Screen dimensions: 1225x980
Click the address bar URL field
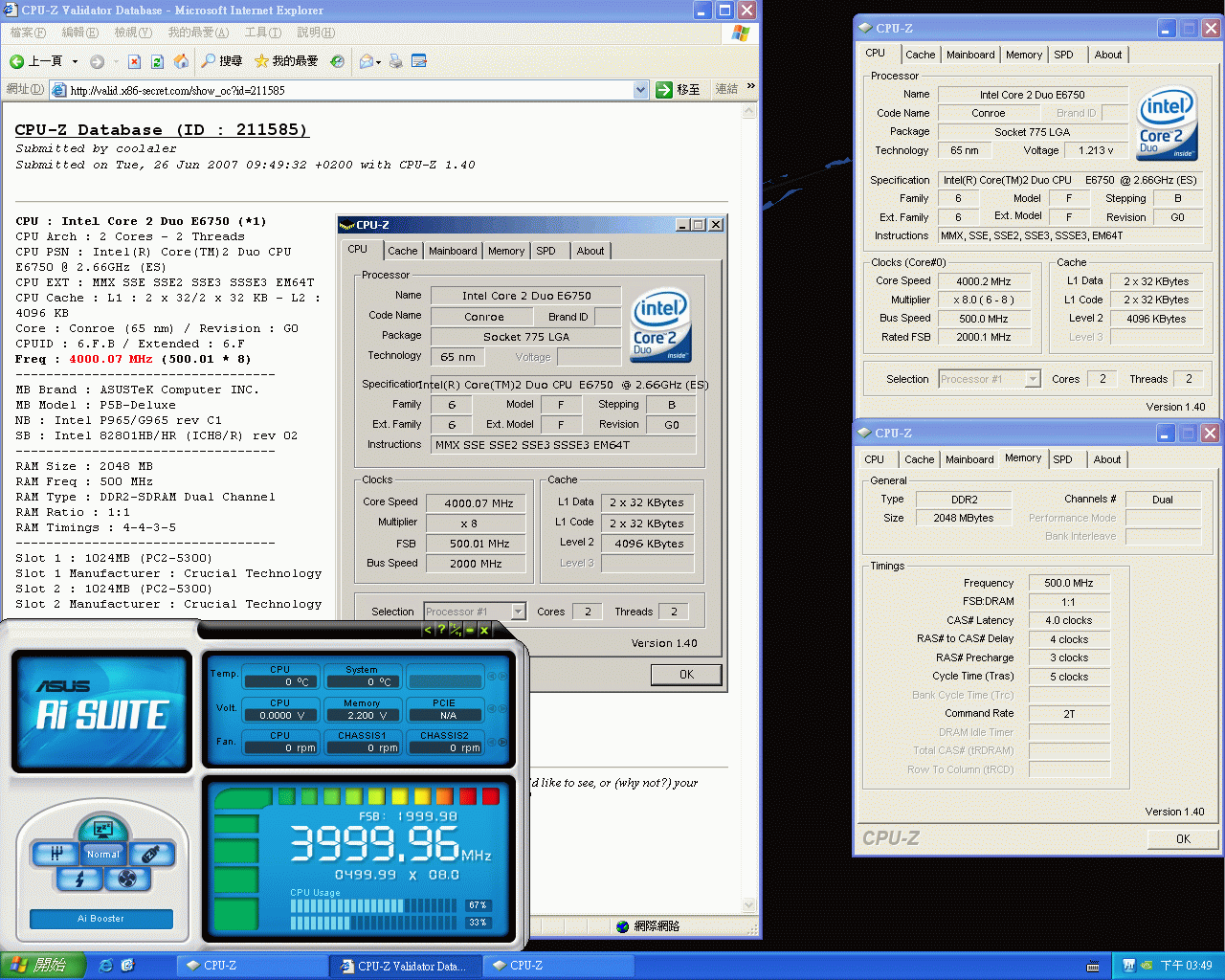tap(349, 90)
